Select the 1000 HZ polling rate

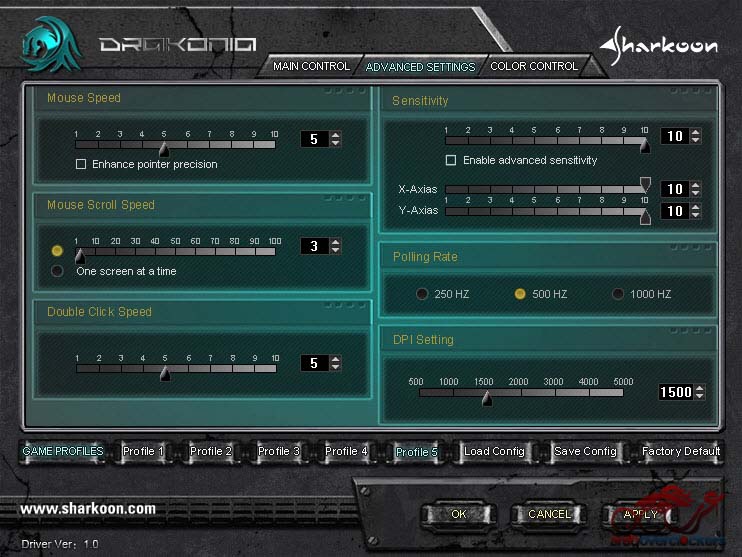point(618,294)
